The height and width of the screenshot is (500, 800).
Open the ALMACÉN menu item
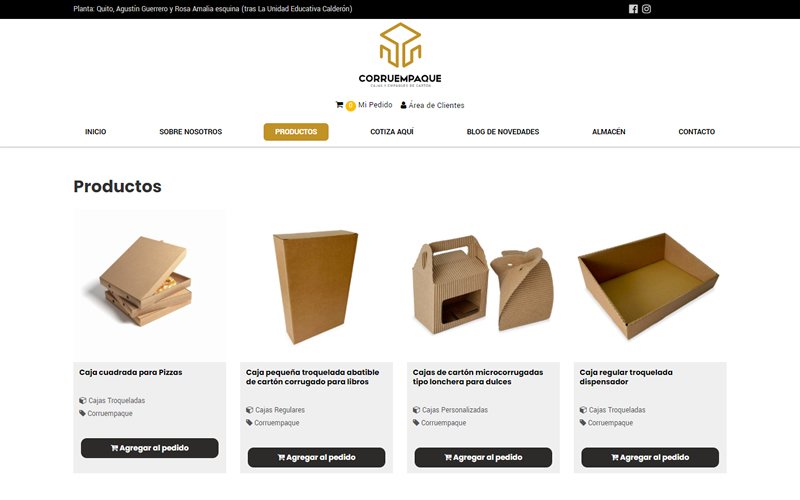[x=609, y=132]
